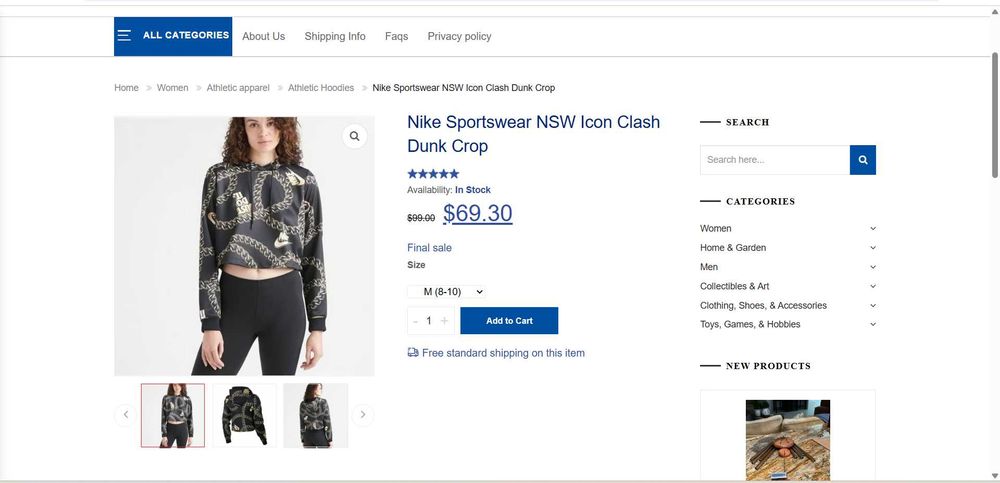Expand the Home & Garden category
Viewport: 1000px width, 483px height.
coord(873,248)
